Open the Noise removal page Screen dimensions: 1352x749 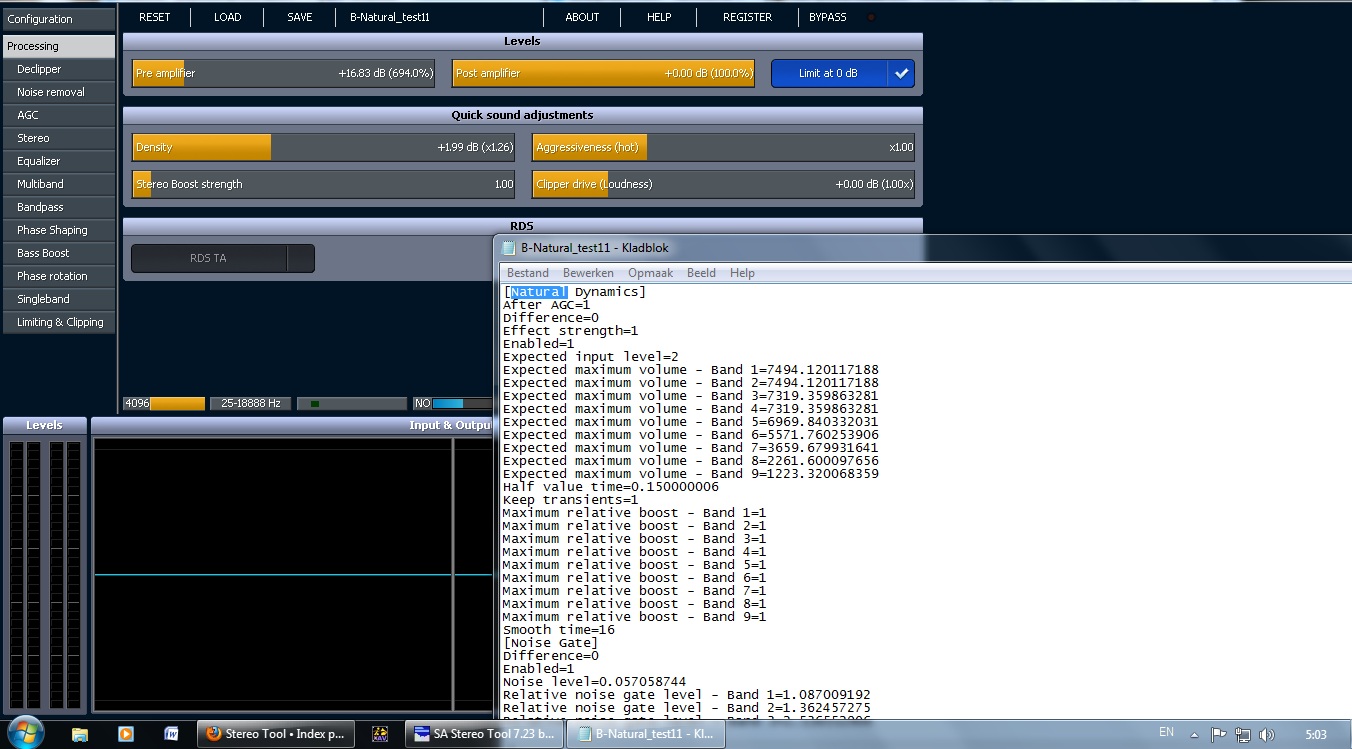[x=59, y=92]
